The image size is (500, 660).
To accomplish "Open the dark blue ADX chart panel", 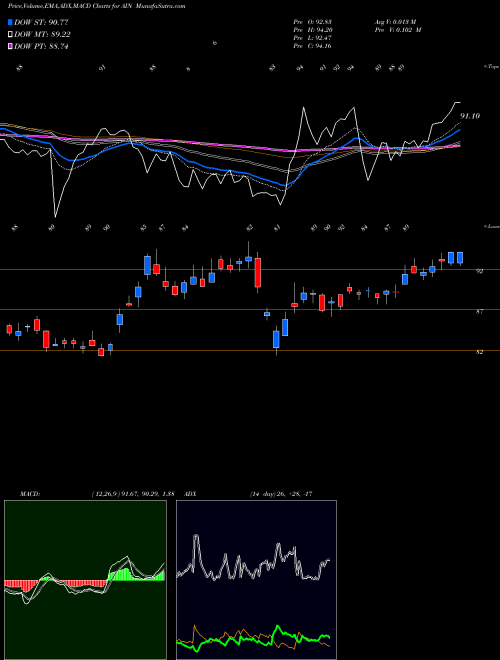I will (x=256, y=580).
